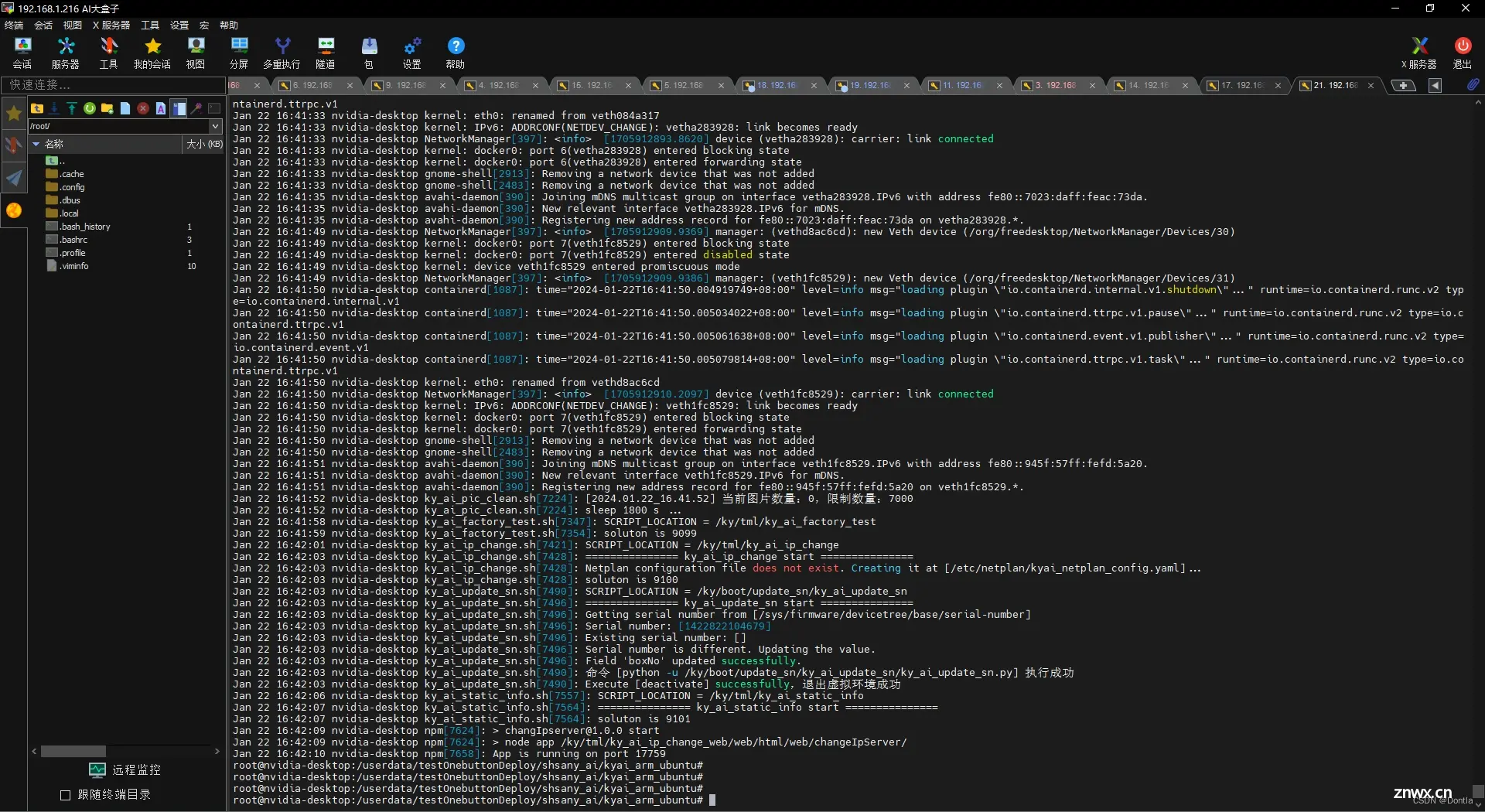The image size is (1485, 812).
Task: Upload files via SFTP toolbar icon
Action: pos(72,108)
